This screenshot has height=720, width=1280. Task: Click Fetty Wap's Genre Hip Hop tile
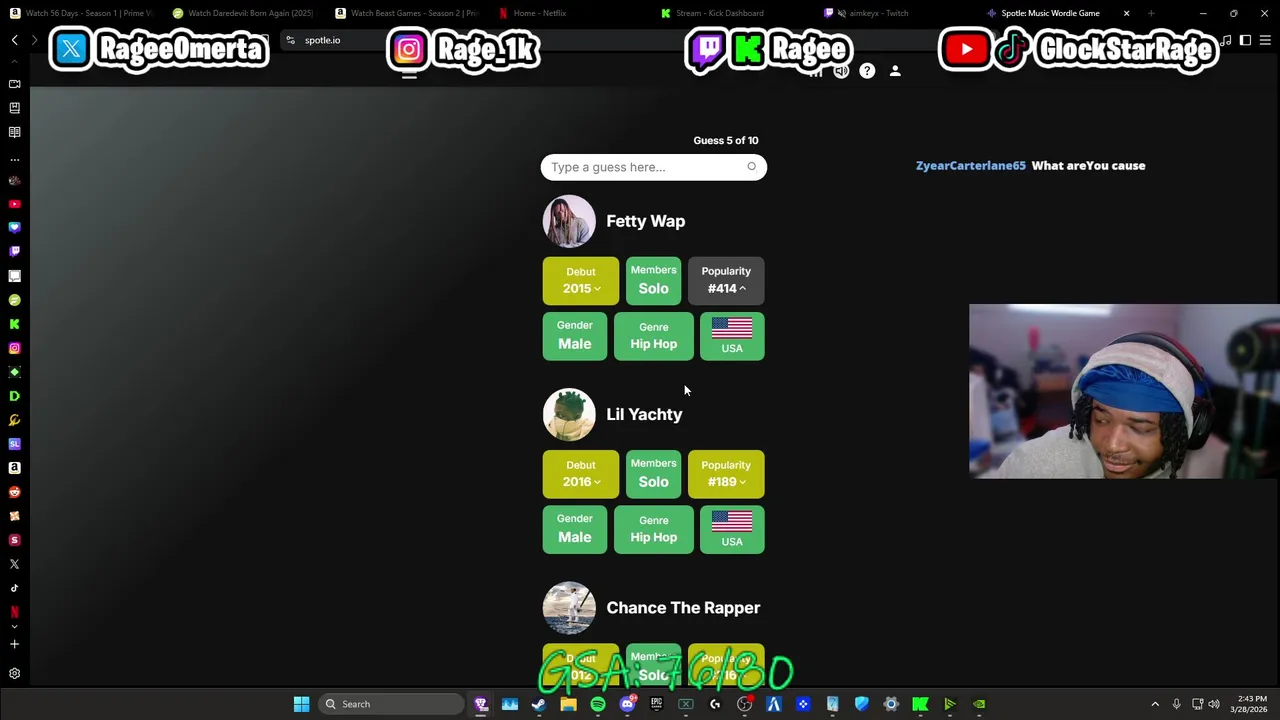653,335
